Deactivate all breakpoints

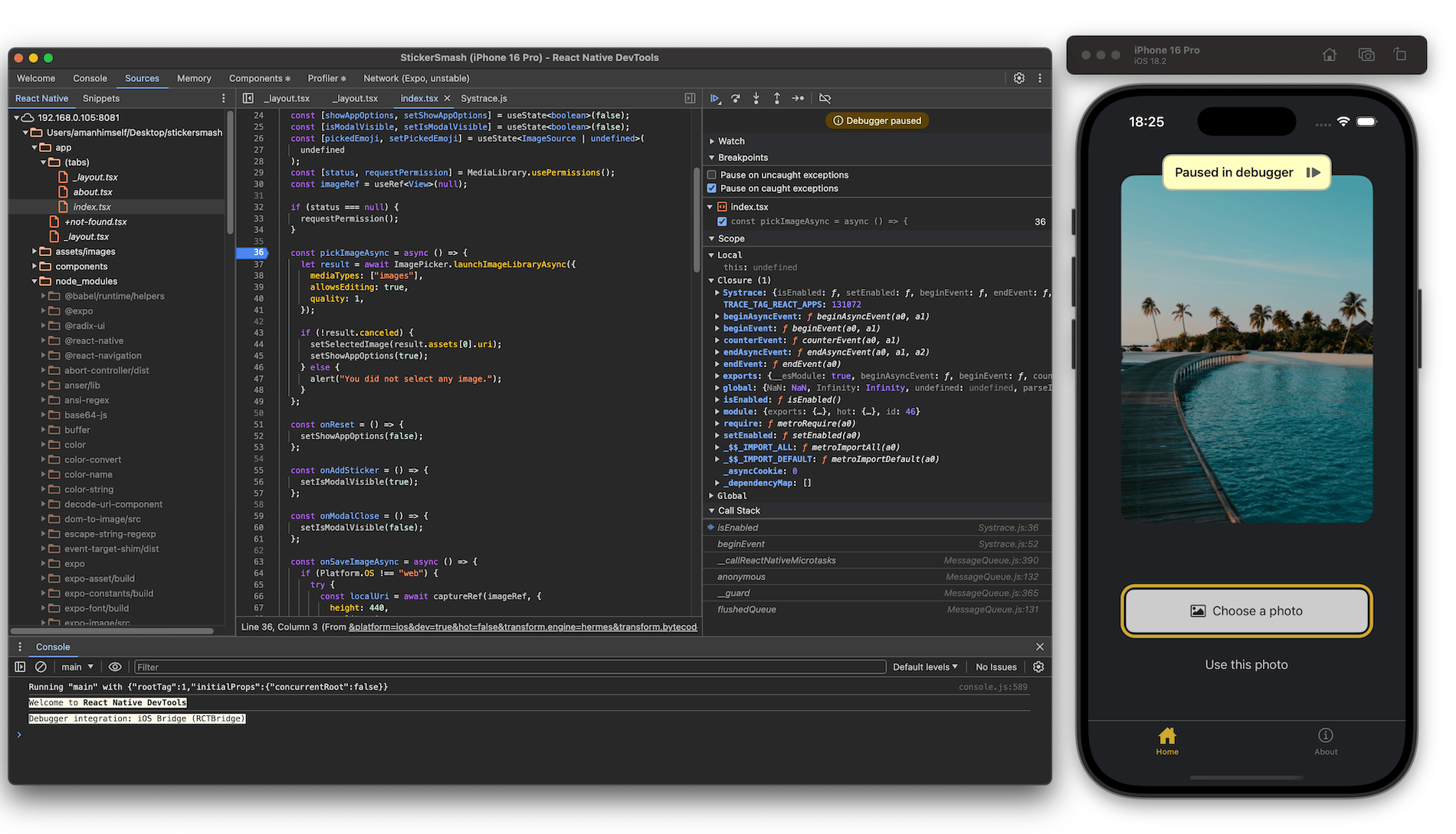(x=825, y=98)
